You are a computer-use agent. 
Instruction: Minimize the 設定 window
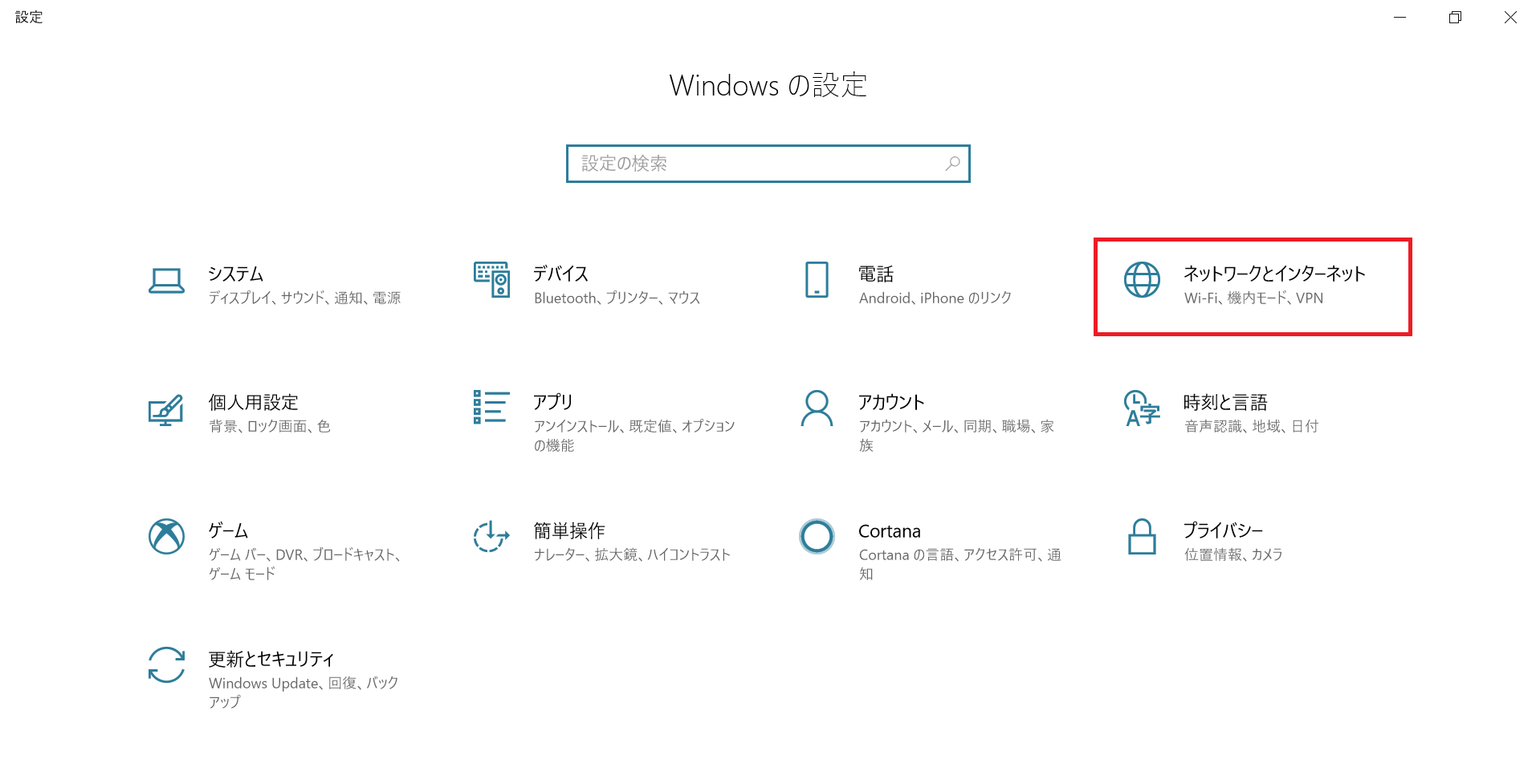point(1400,17)
